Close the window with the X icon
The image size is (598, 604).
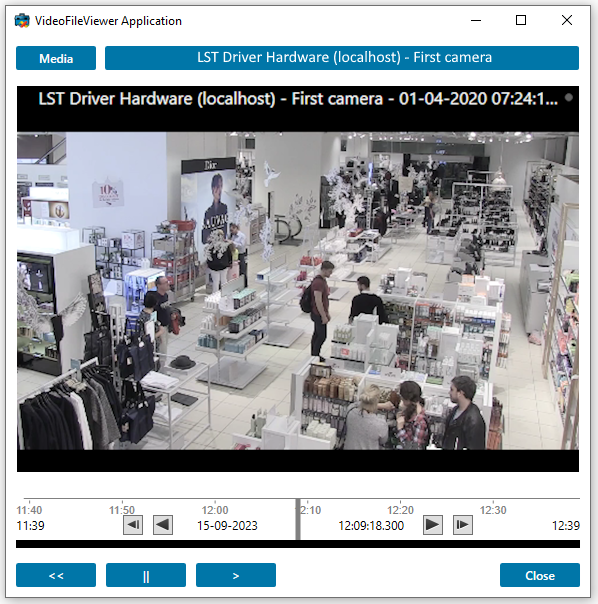[x=567, y=20]
